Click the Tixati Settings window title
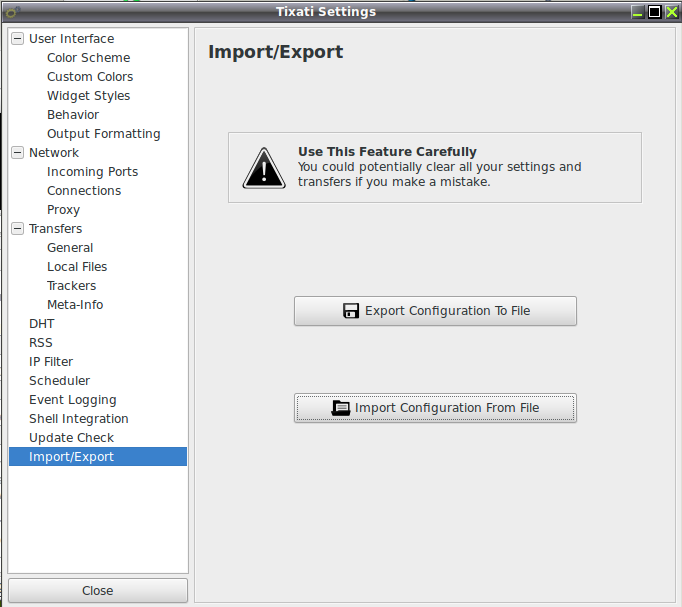 tap(326, 12)
